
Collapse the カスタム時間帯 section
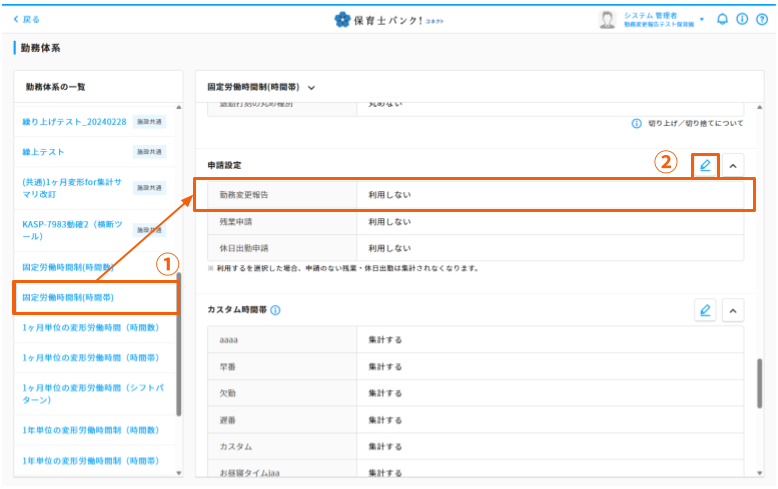click(733, 310)
